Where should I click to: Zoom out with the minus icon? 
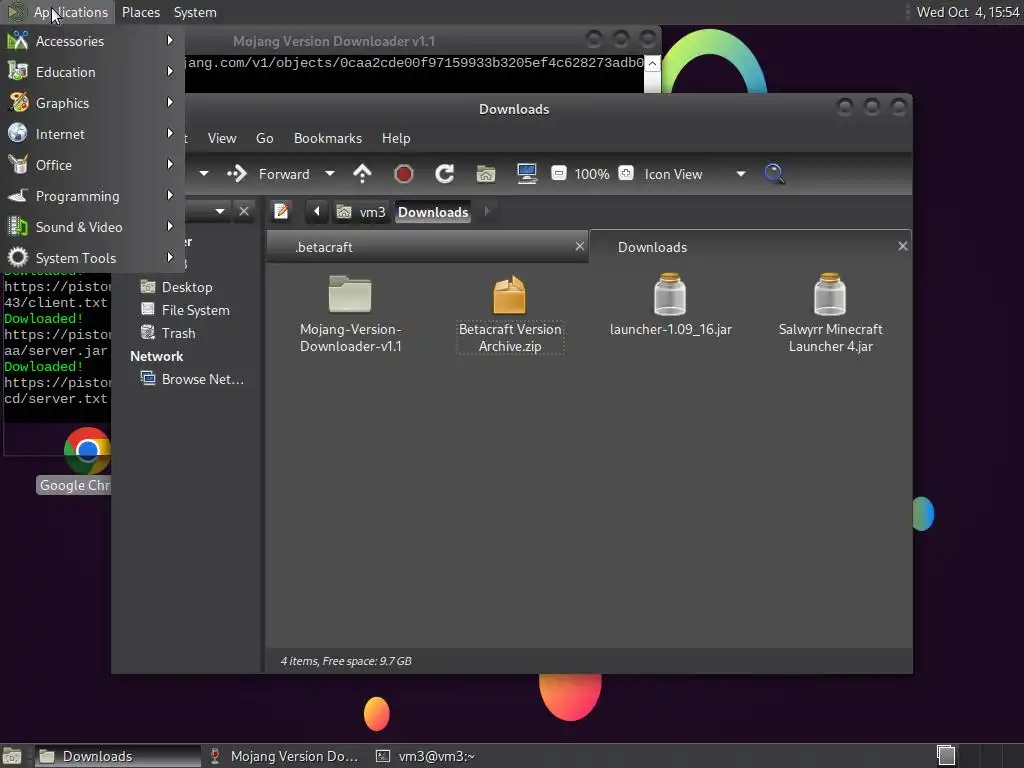click(558, 173)
